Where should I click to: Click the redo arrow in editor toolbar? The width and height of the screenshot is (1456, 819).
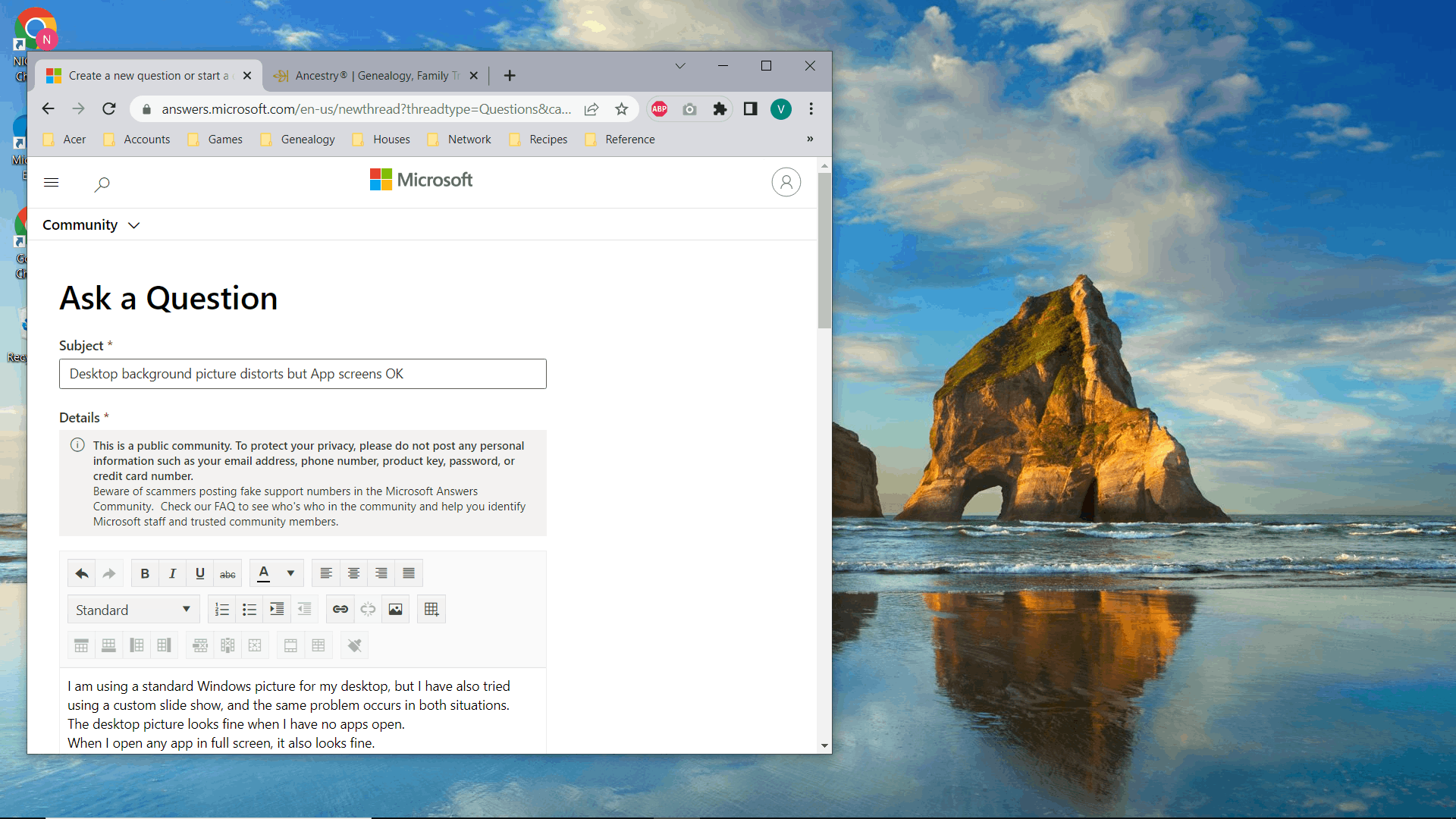[109, 573]
